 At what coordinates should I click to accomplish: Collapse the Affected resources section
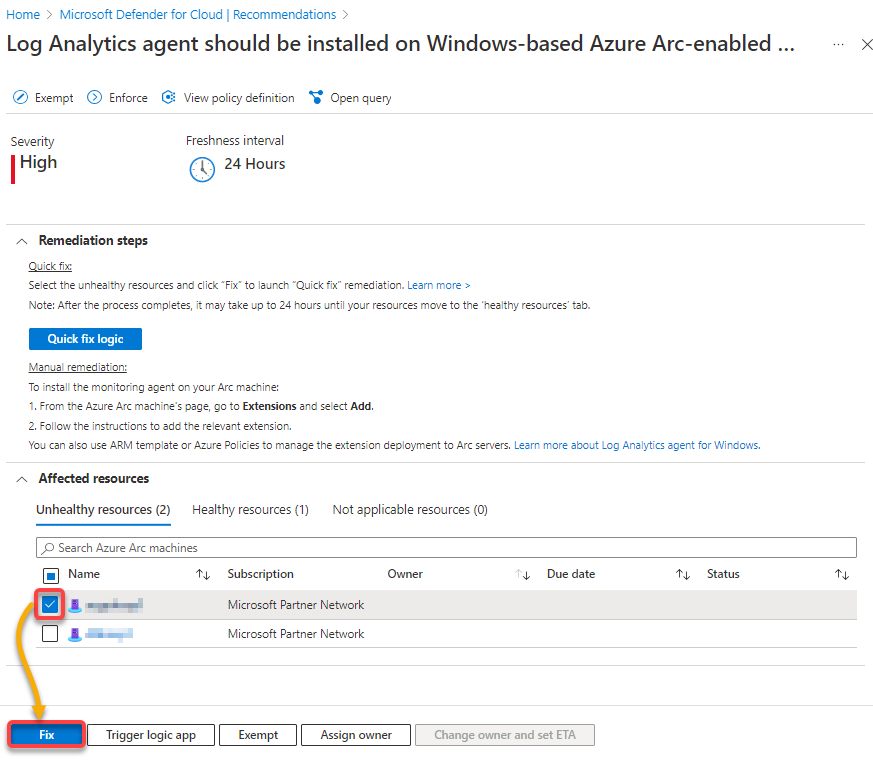pyautogui.click(x=22, y=479)
